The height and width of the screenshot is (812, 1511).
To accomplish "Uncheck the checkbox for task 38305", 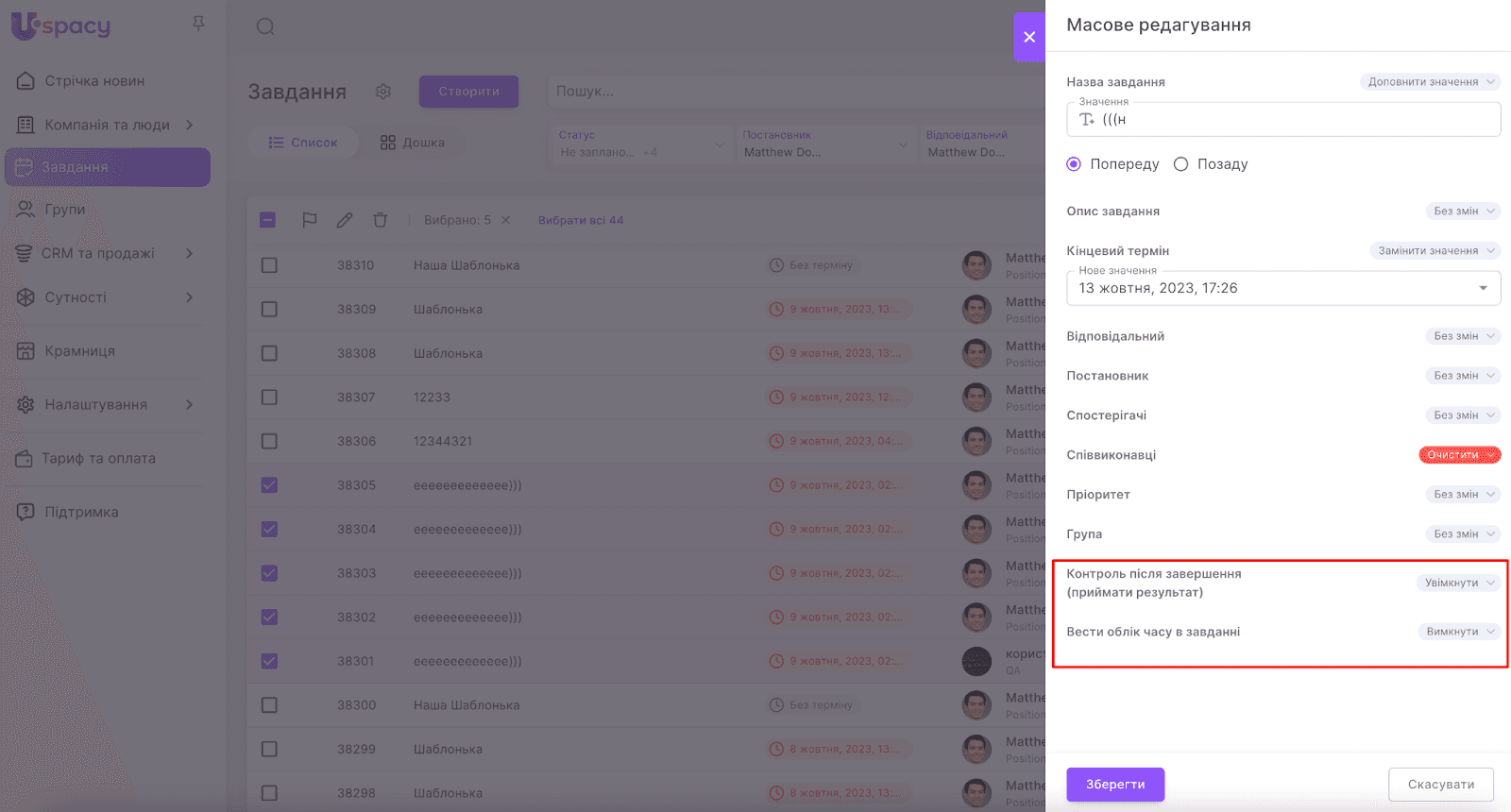I will coord(269,485).
